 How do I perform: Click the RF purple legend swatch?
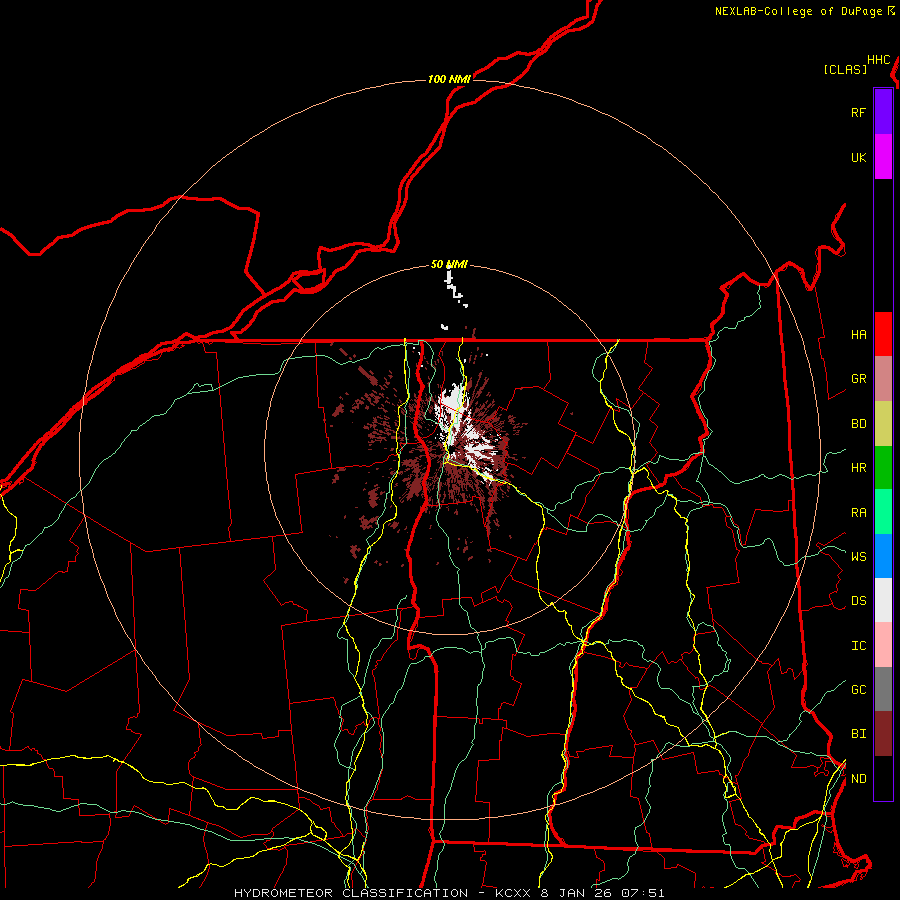click(883, 112)
